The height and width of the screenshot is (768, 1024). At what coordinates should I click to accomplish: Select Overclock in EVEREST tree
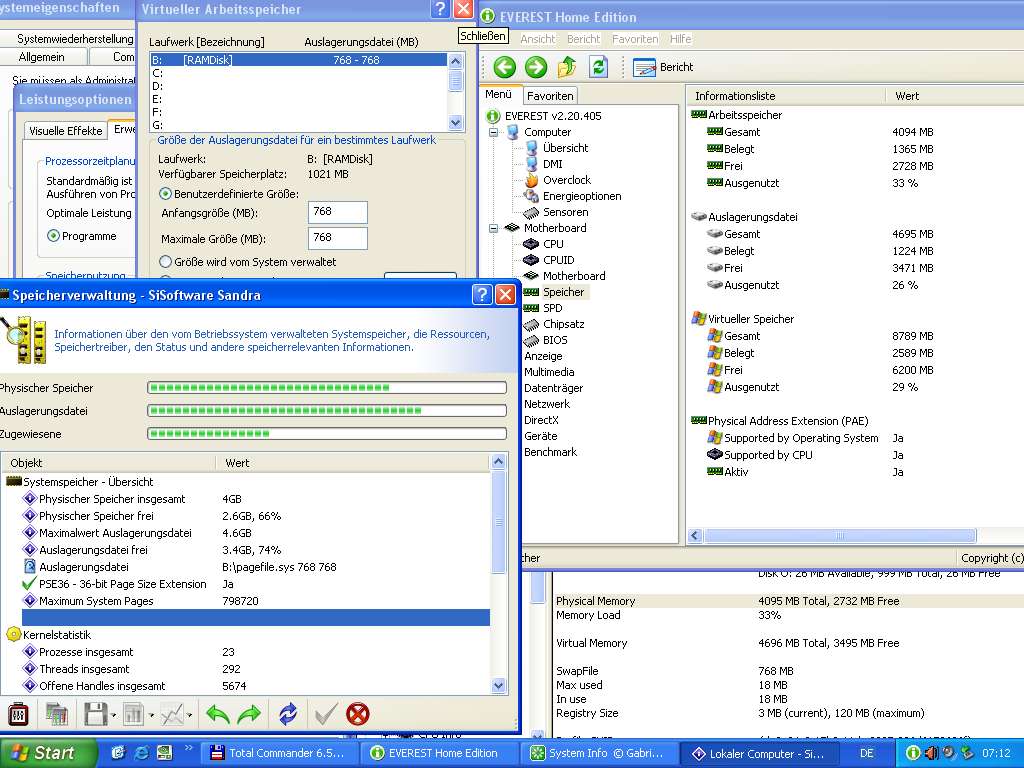click(566, 180)
